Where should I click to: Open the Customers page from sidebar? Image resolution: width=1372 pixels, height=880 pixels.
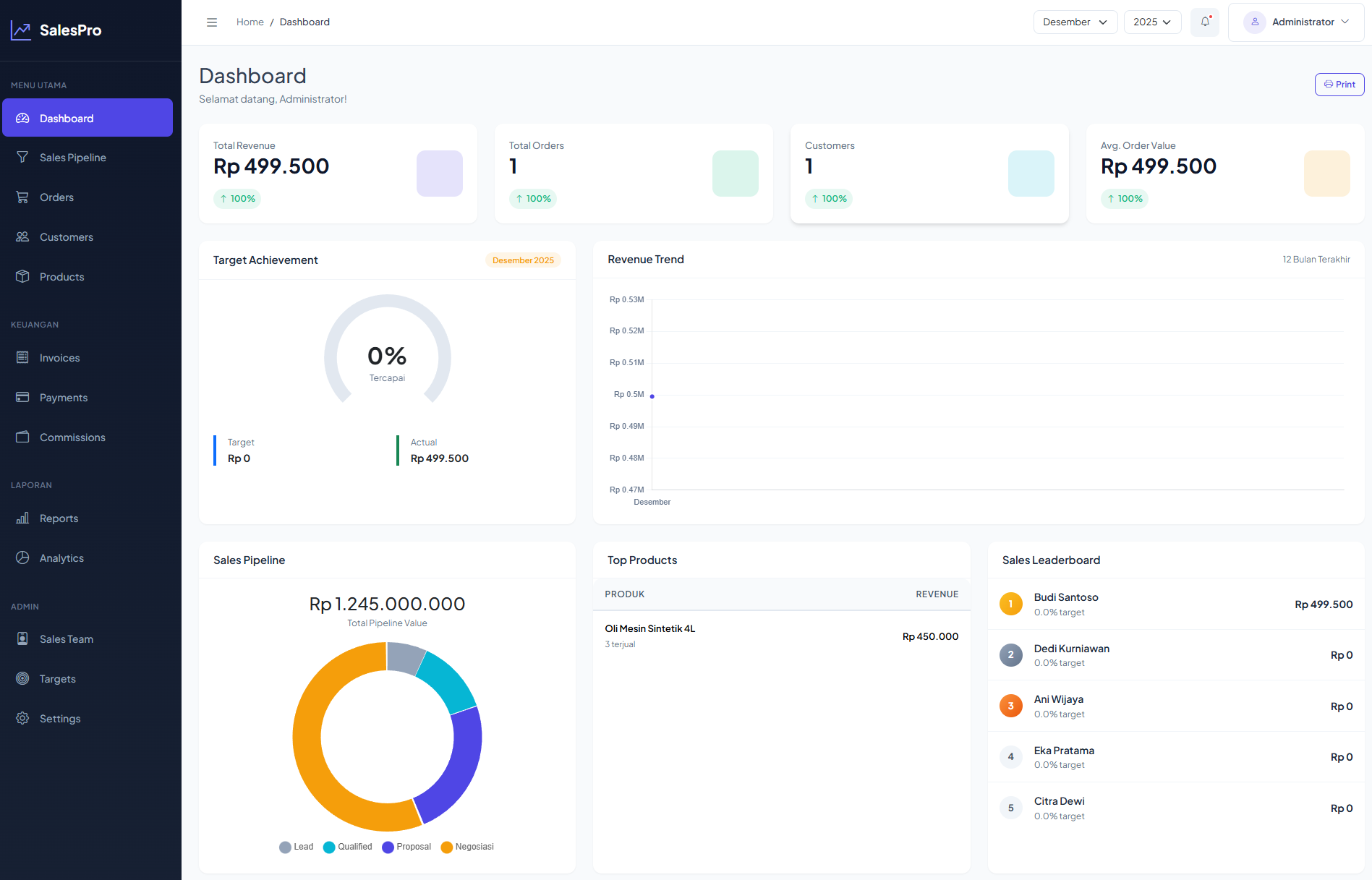pos(66,236)
